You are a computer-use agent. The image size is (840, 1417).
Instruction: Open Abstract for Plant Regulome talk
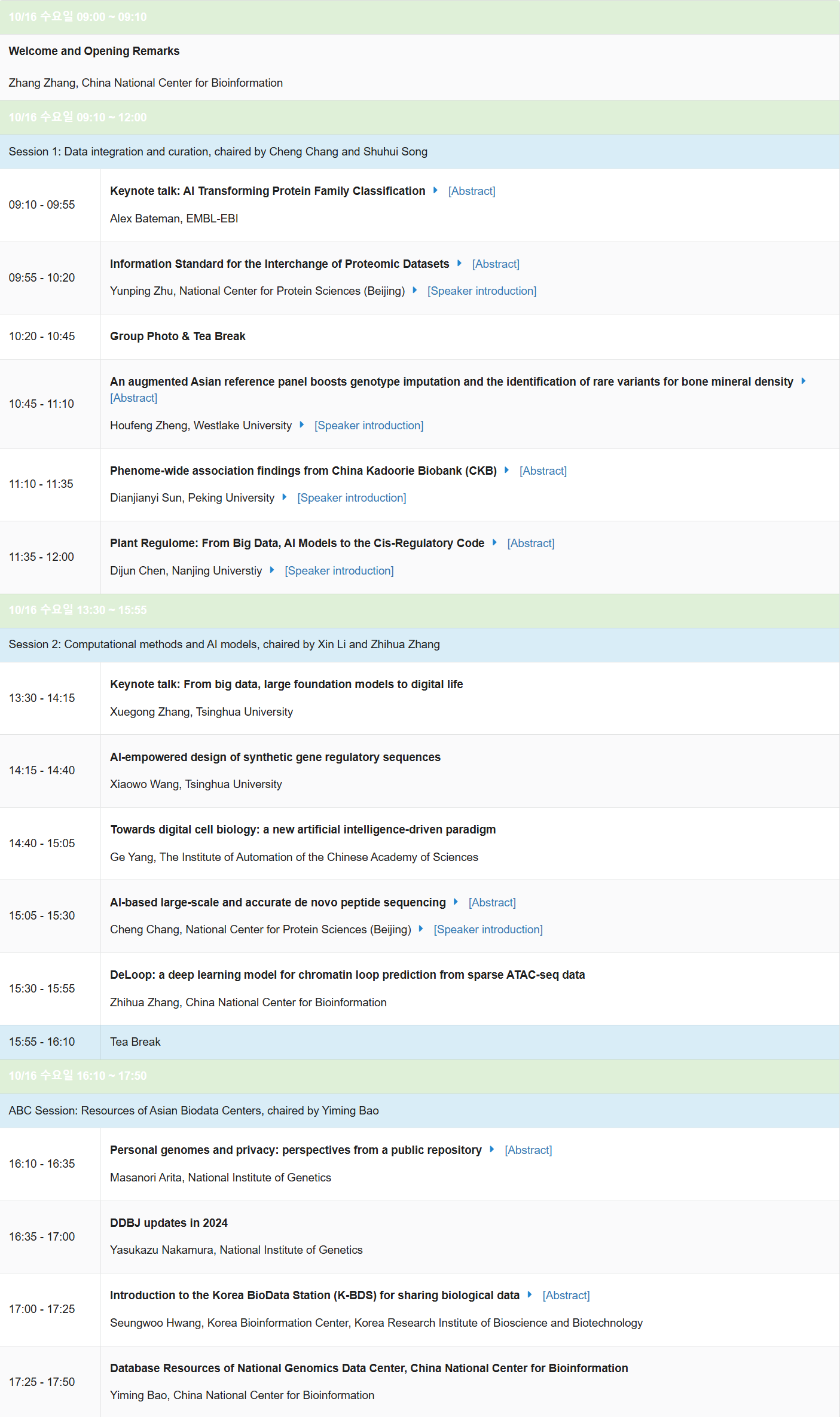pyautogui.click(x=530, y=543)
